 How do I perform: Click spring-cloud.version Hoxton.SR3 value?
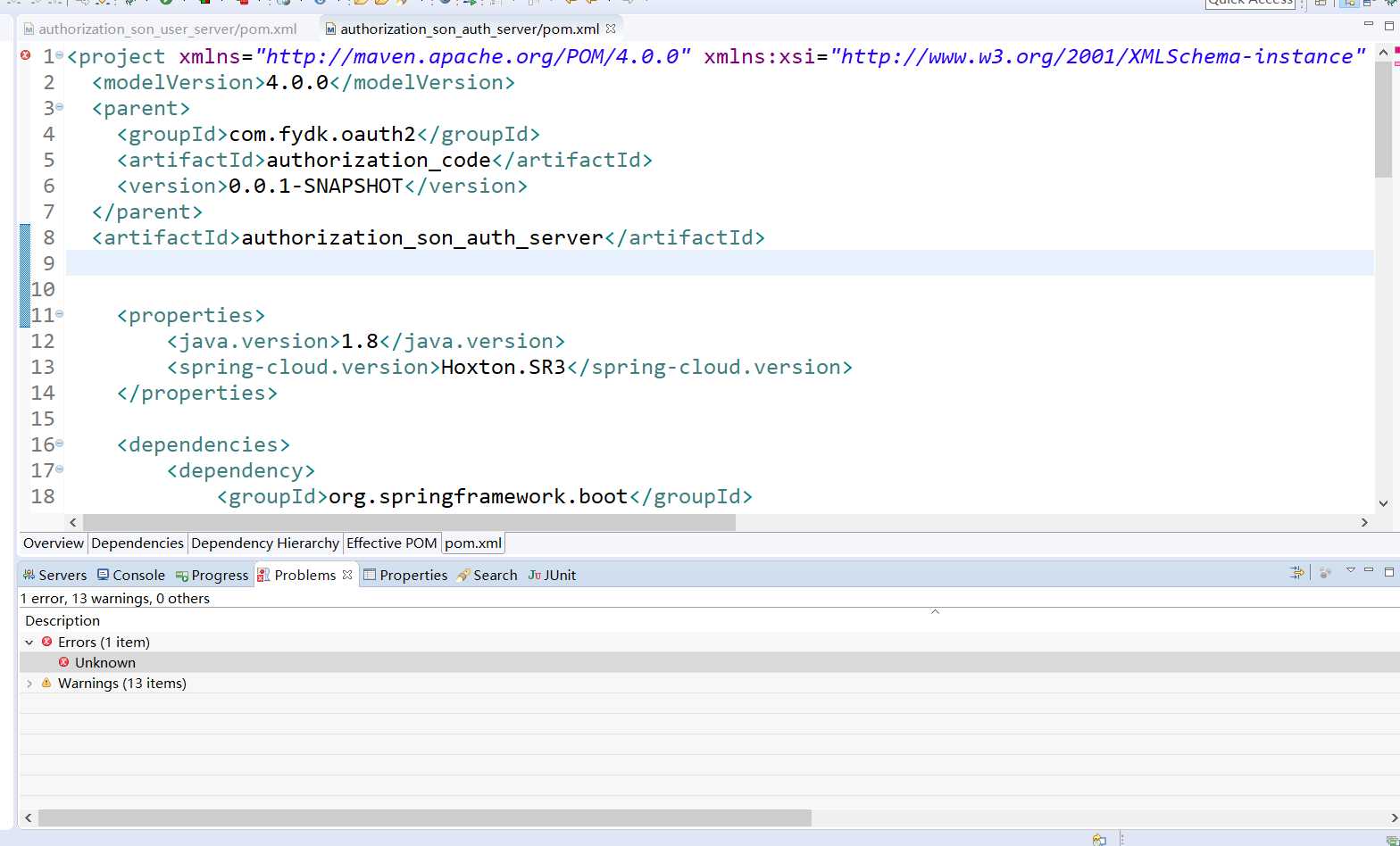click(x=504, y=367)
